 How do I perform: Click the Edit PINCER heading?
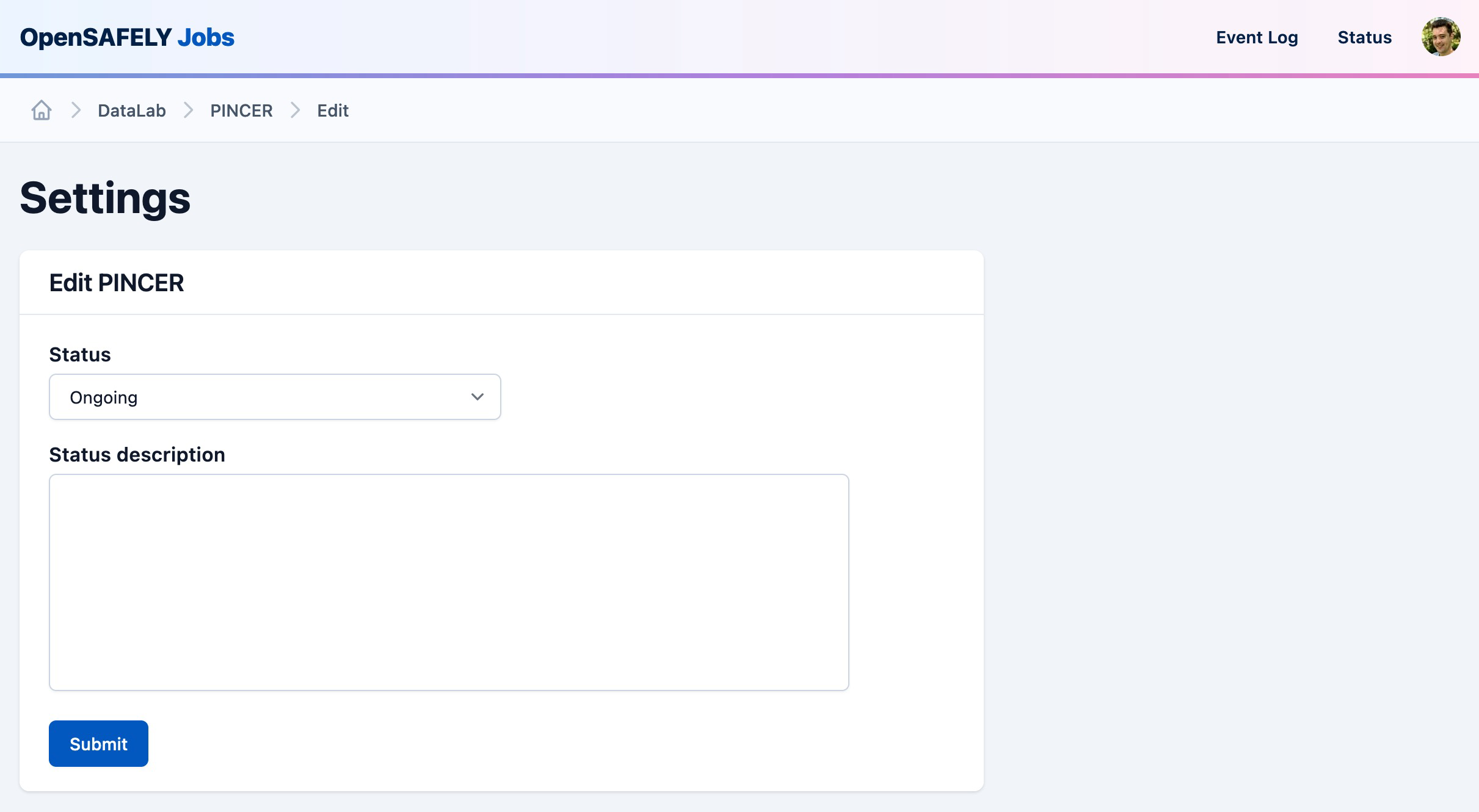coord(116,283)
